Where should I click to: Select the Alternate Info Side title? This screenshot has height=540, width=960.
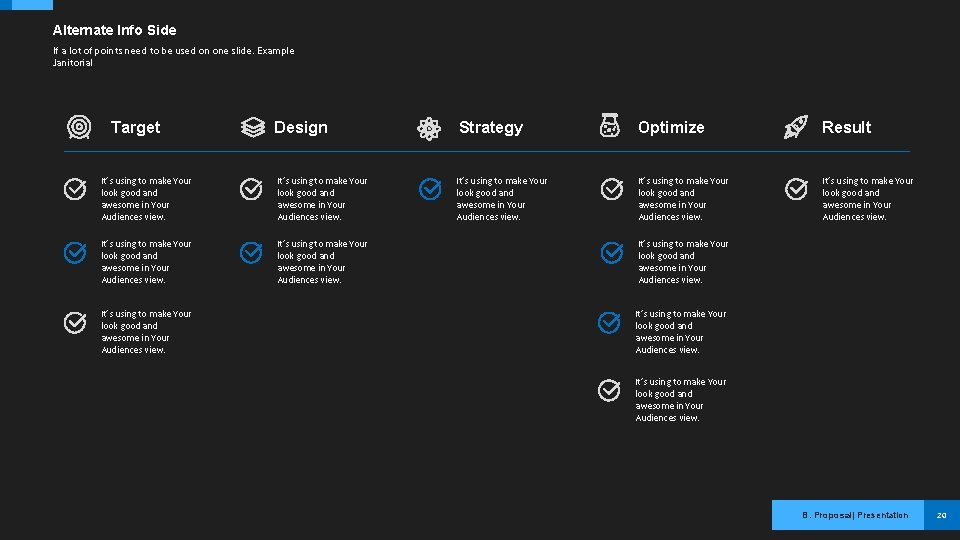tap(114, 30)
